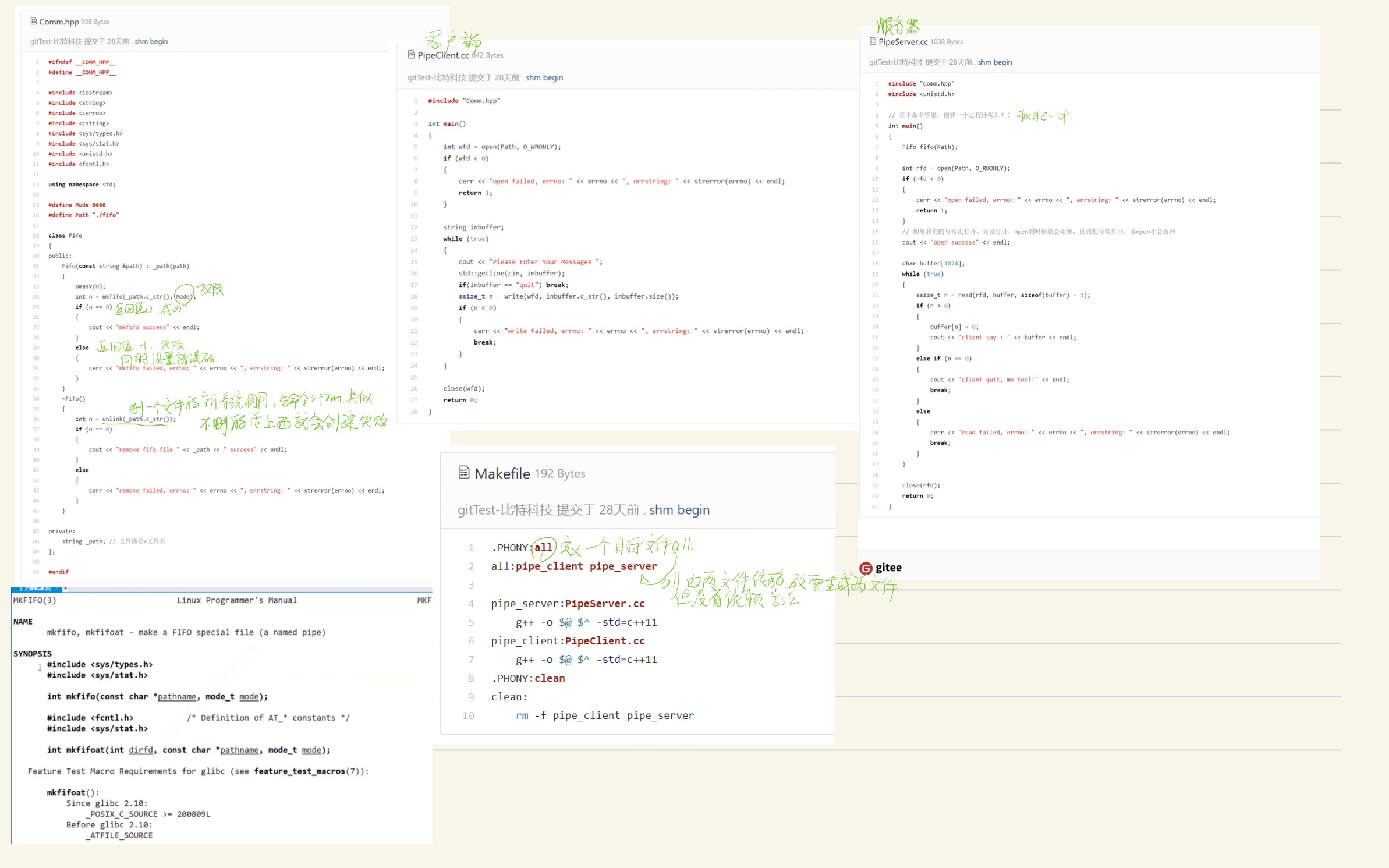Click the underlined 'dirfd' in mkfifoat signature
This screenshot has height=868, width=1389.
(141, 750)
